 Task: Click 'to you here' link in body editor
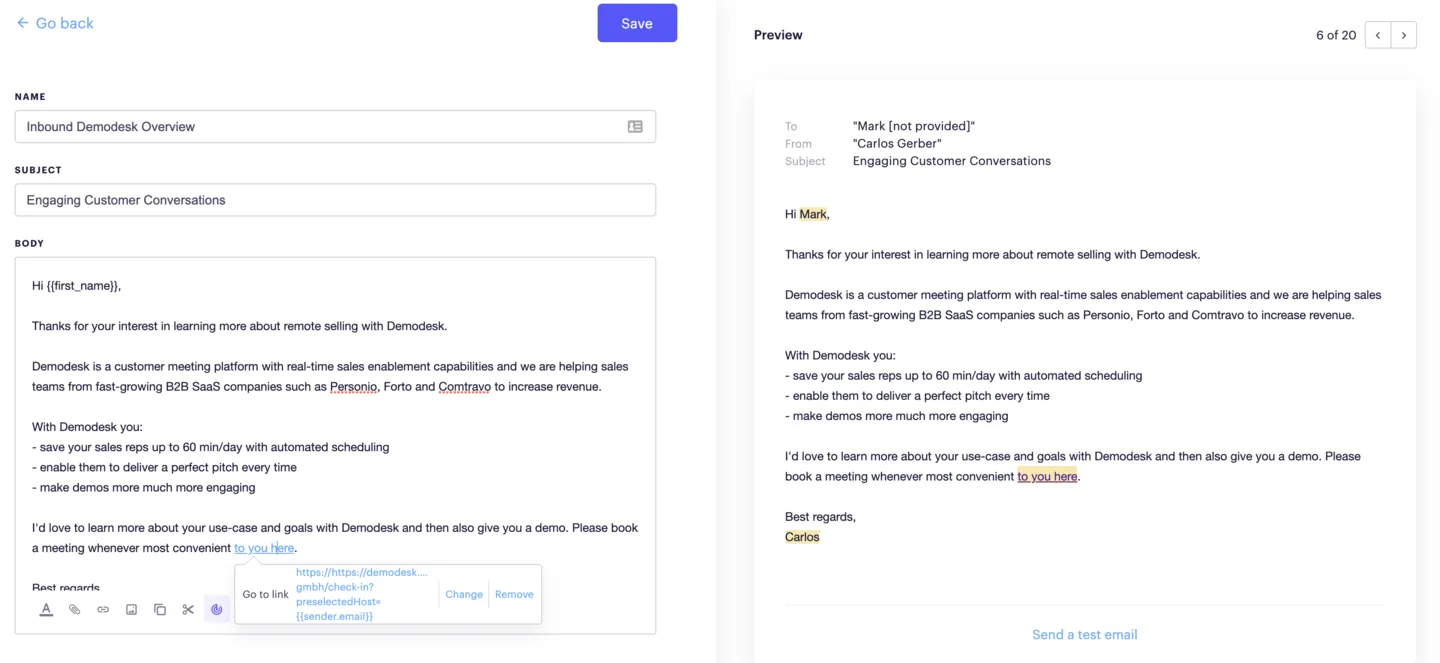264,548
